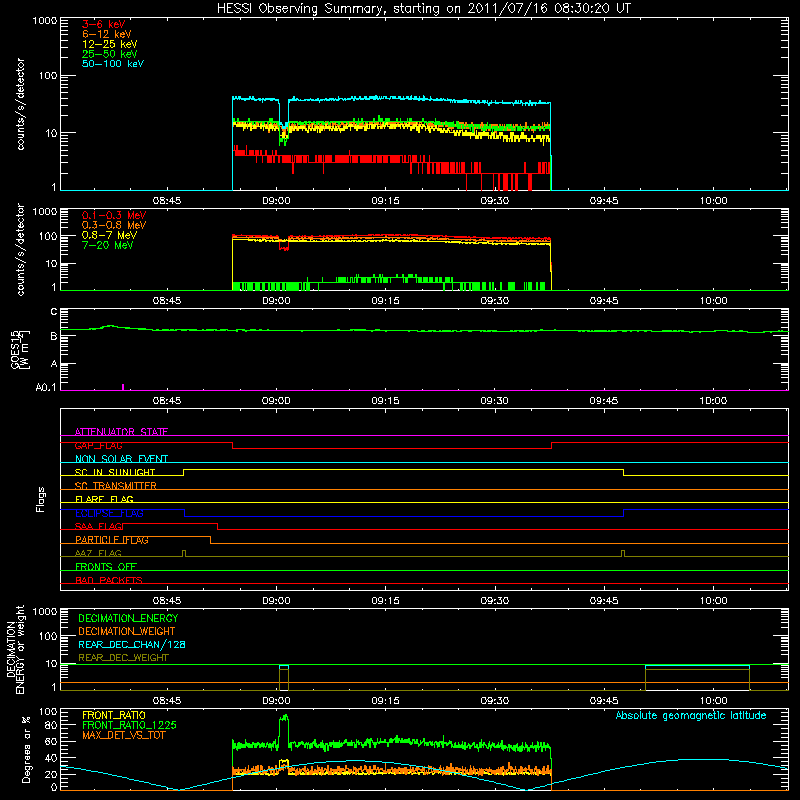Screen dimensions: 800x800
Task: Select the NON_SOLAR_EVENT flag label
Action: (121, 459)
